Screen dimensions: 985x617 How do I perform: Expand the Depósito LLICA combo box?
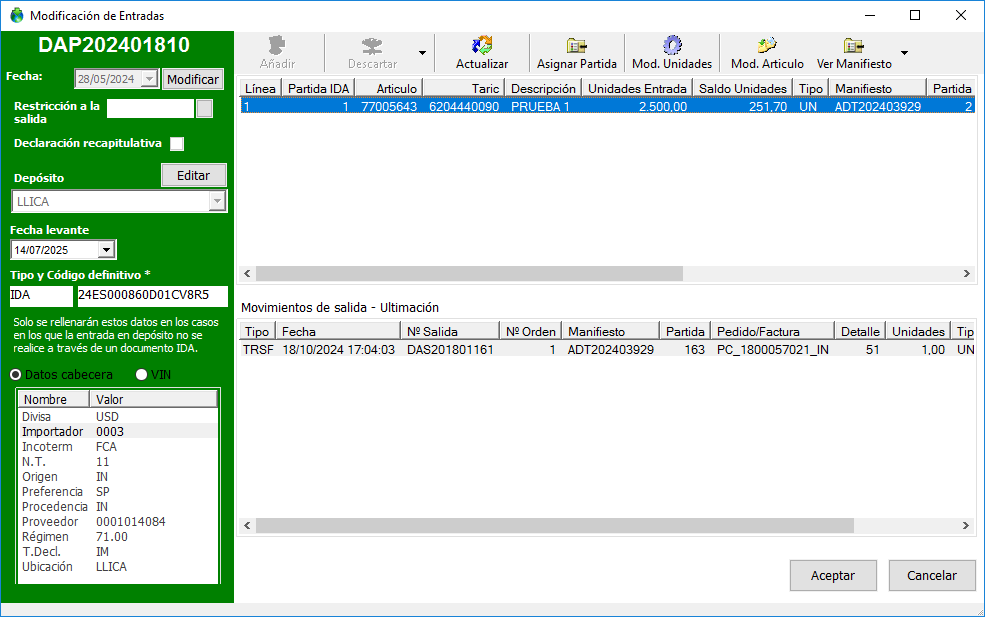tap(217, 201)
